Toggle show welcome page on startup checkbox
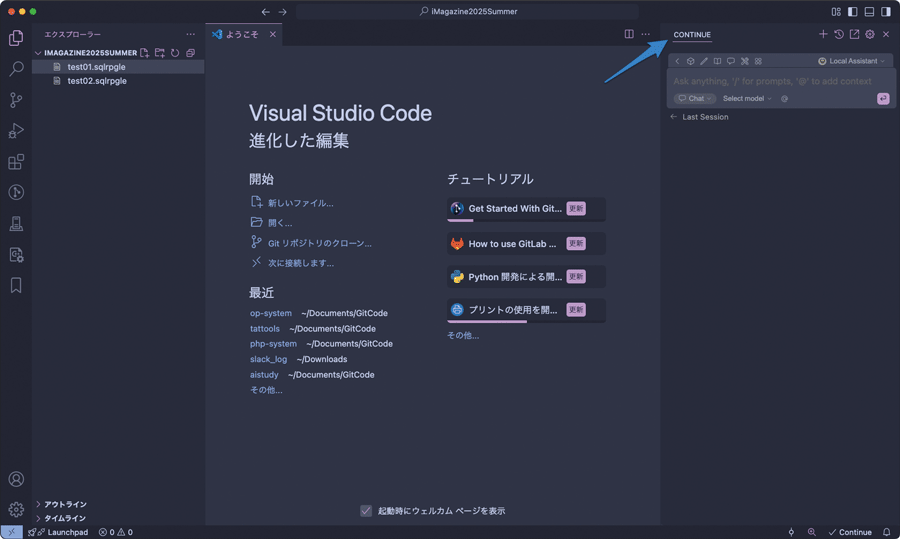The height and width of the screenshot is (539, 900). (x=366, y=511)
